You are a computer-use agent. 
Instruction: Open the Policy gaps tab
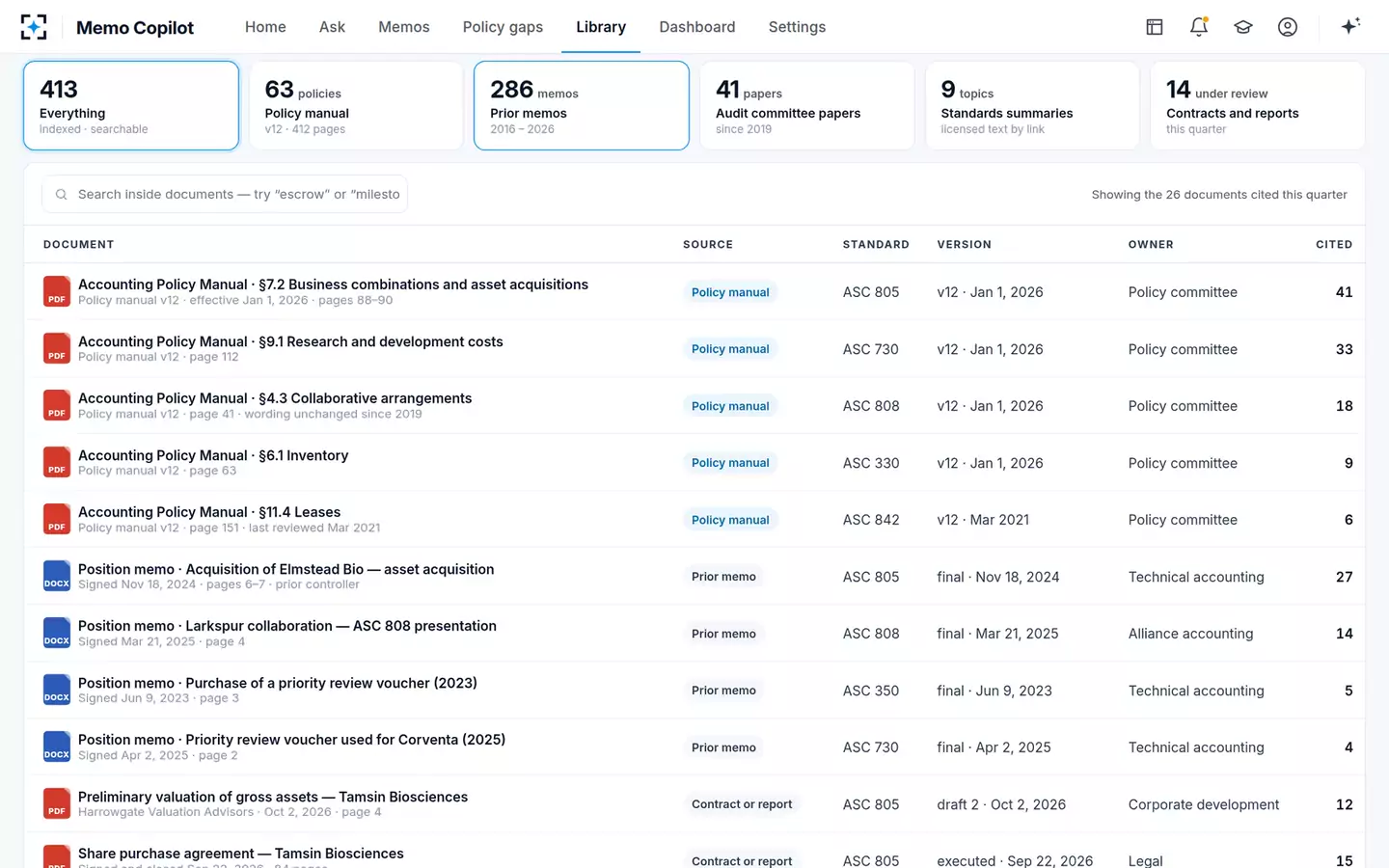point(503,27)
